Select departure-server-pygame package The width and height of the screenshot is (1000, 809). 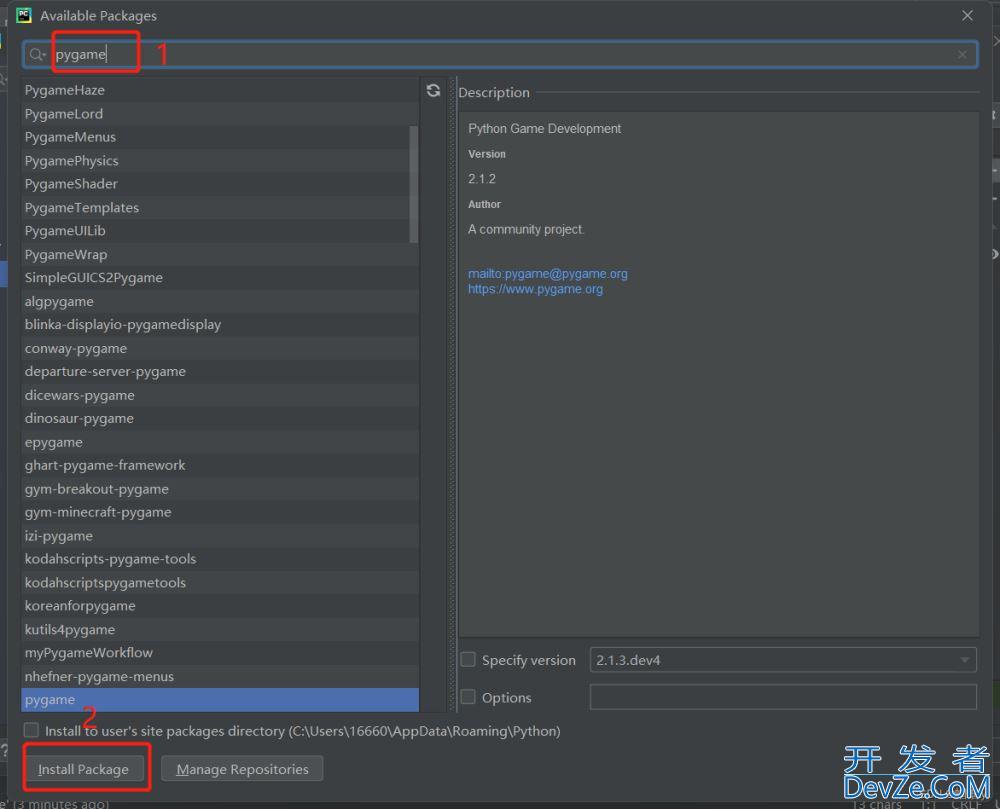pos(220,371)
